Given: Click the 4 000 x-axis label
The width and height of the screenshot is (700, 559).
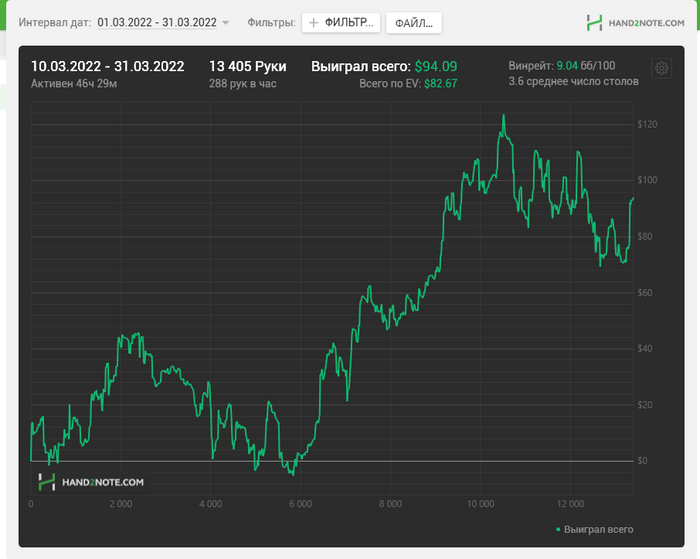Looking at the screenshot, I should pyautogui.click(x=211, y=504).
